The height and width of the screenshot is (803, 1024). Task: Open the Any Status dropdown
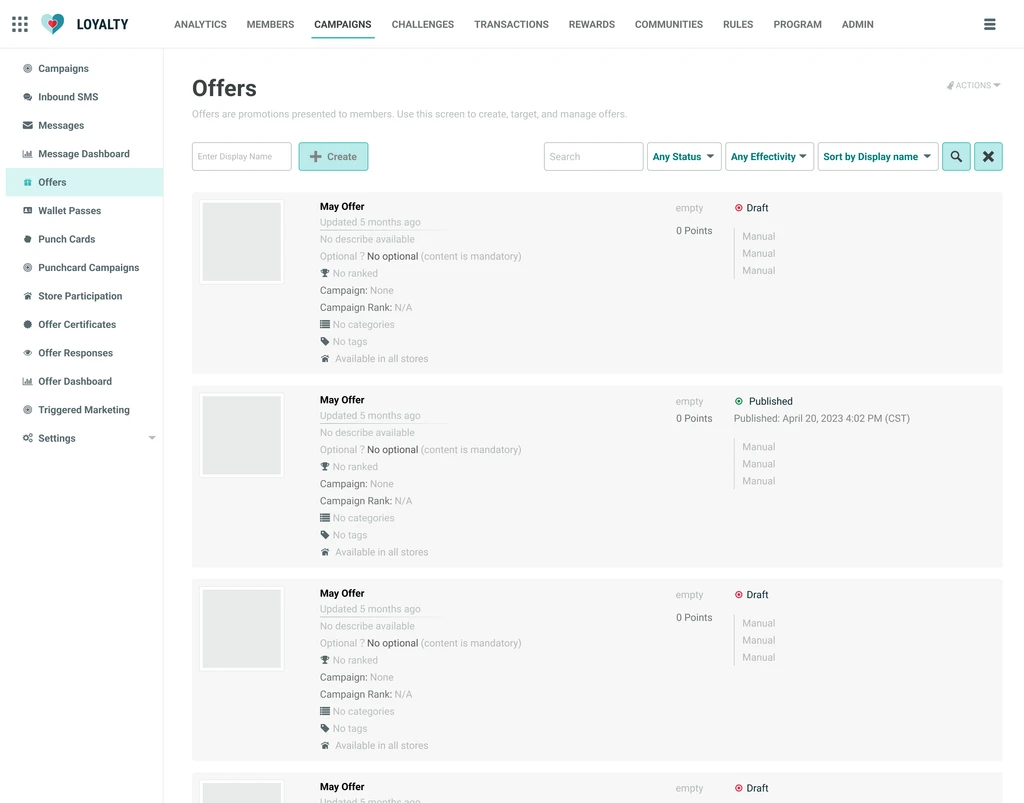coord(684,157)
